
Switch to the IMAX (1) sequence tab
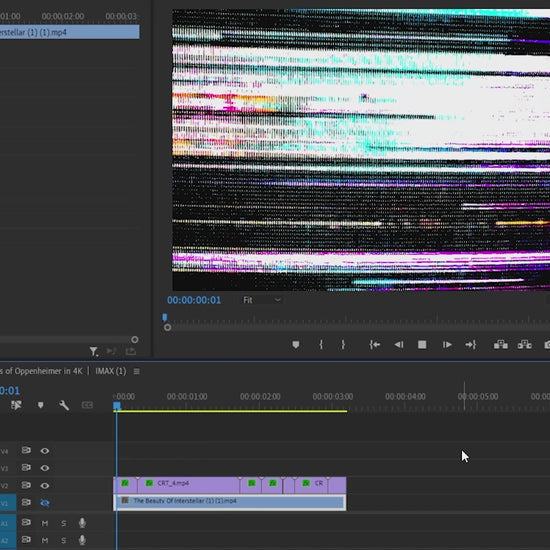click(110, 371)
